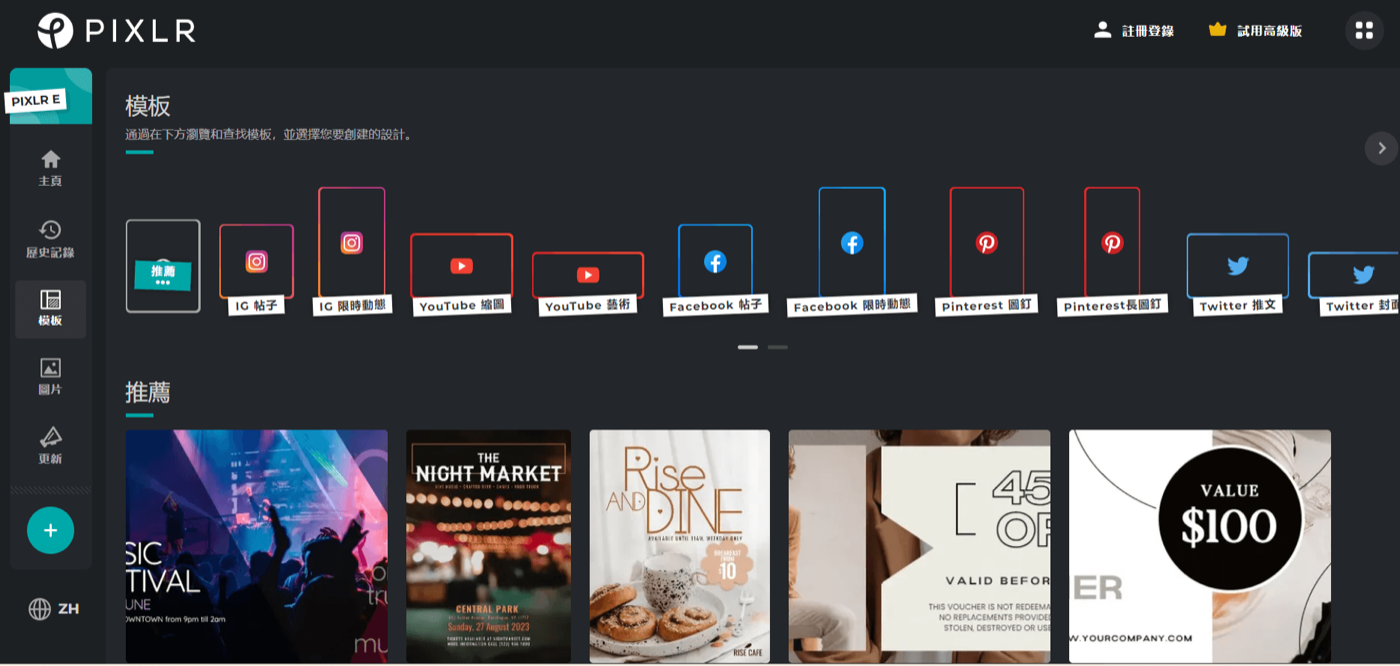1400x666 pixels.
Task: Click the premium crown icon
Action: (1217, 30)
